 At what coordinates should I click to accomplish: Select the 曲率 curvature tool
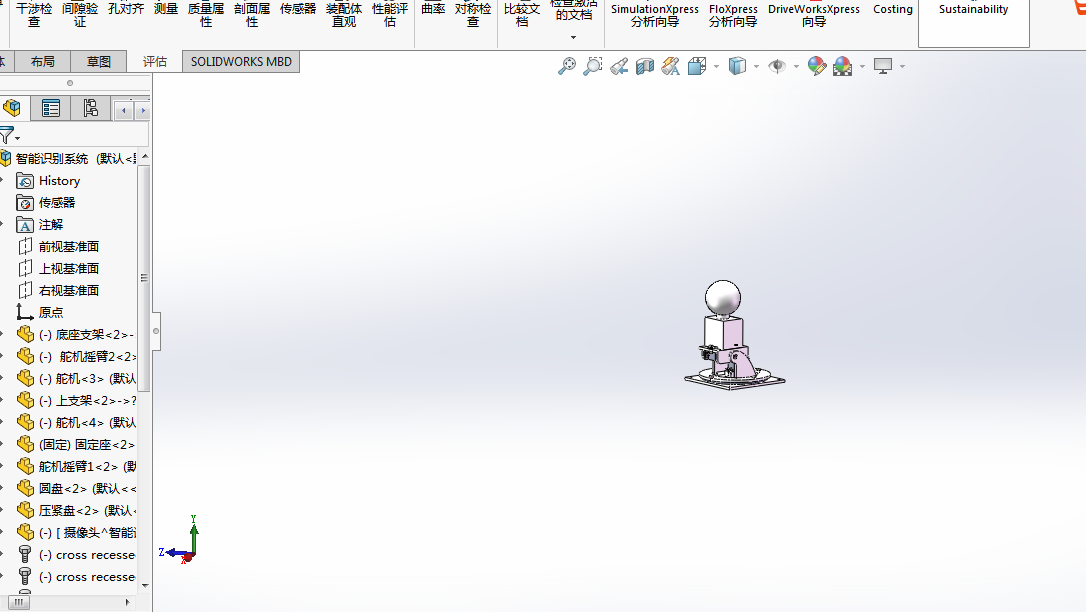(x=433, y=9)
